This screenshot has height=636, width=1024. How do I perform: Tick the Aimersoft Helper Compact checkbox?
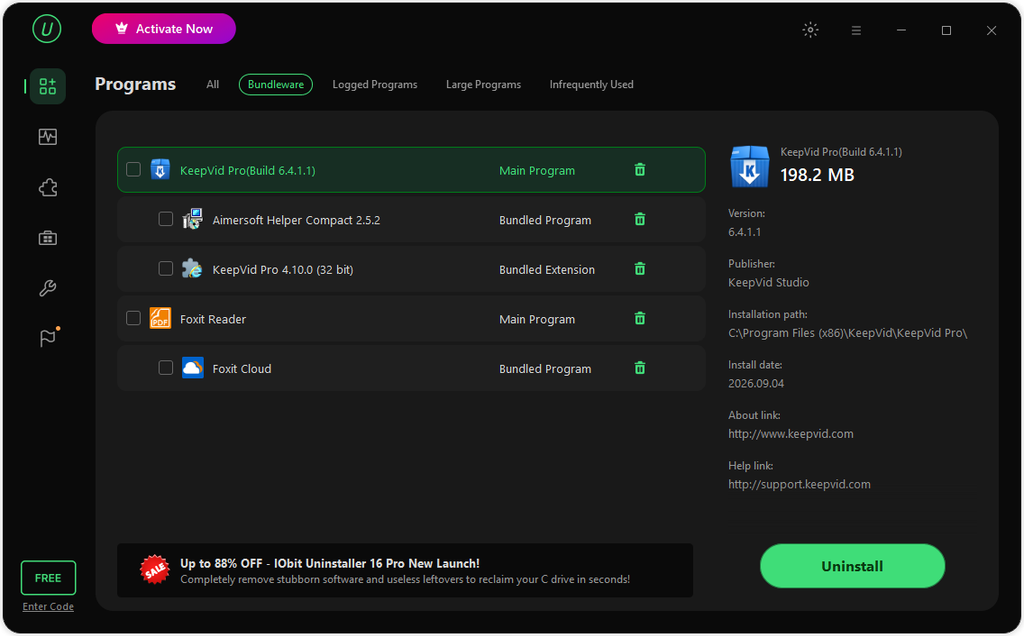click(166, 219)
